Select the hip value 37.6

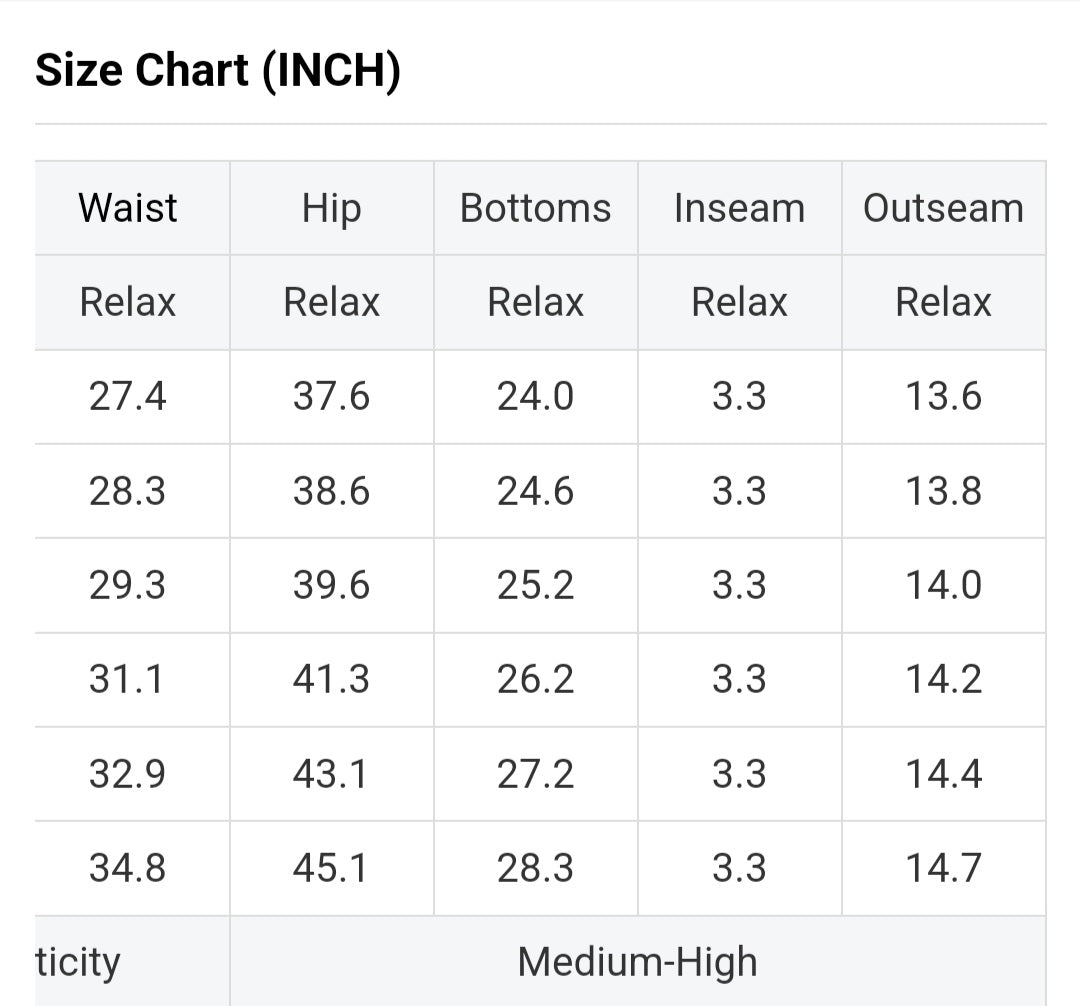[x=331, y=397]
